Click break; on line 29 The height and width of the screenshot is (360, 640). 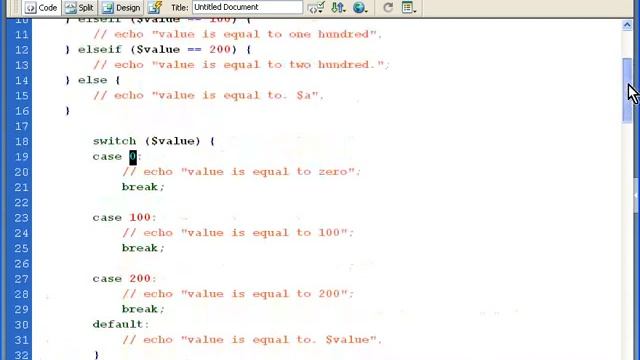click(x=143, y=309)
